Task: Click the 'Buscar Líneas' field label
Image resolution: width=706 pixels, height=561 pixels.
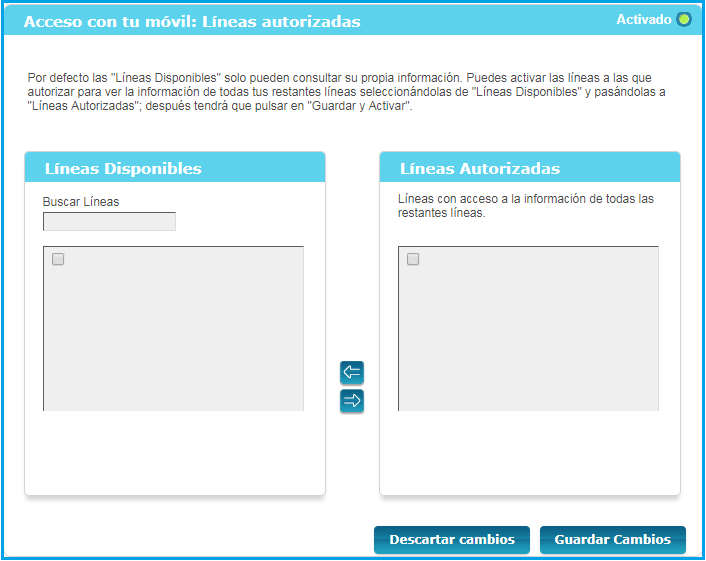Action: click(x=81, y=202)
